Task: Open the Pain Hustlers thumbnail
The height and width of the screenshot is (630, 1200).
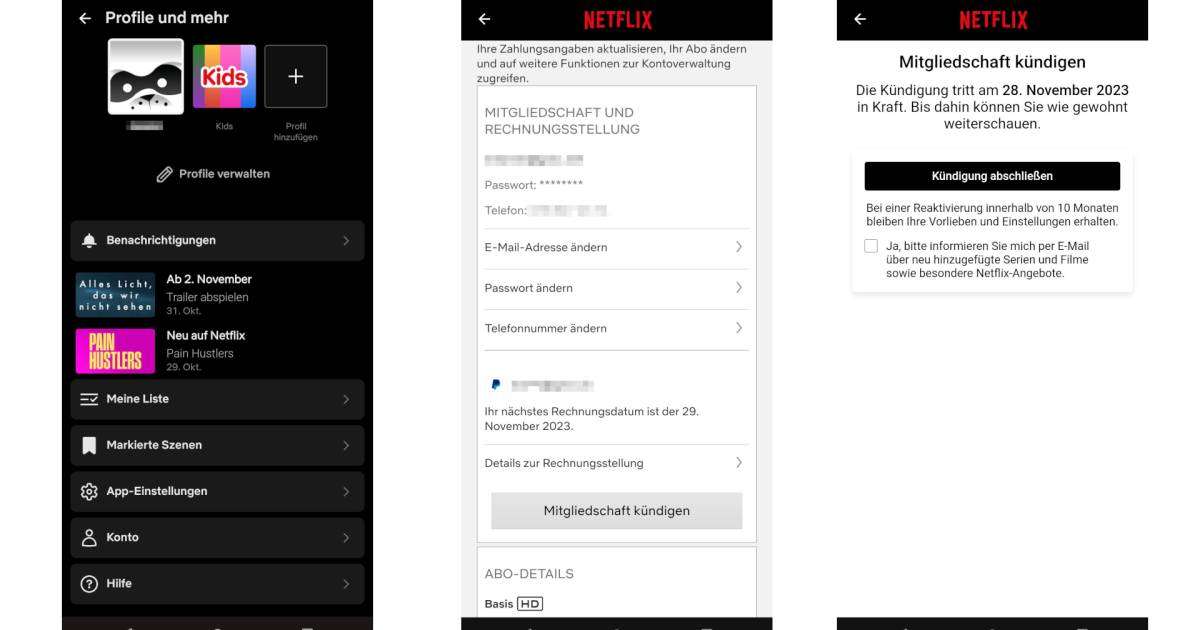Action: pyautogui.click(x=113, y=350)
